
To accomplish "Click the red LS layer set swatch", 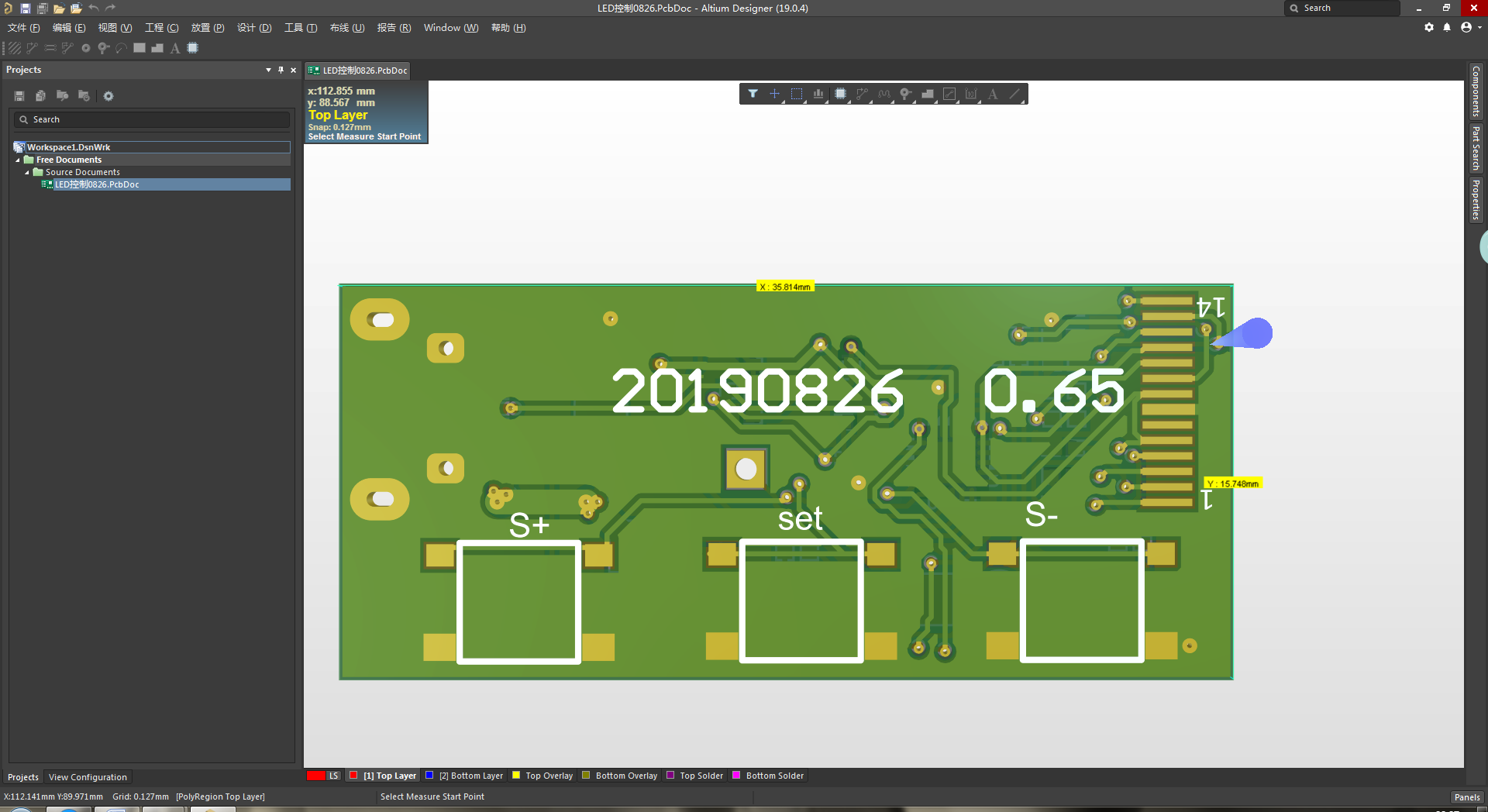I will [315, 776].
